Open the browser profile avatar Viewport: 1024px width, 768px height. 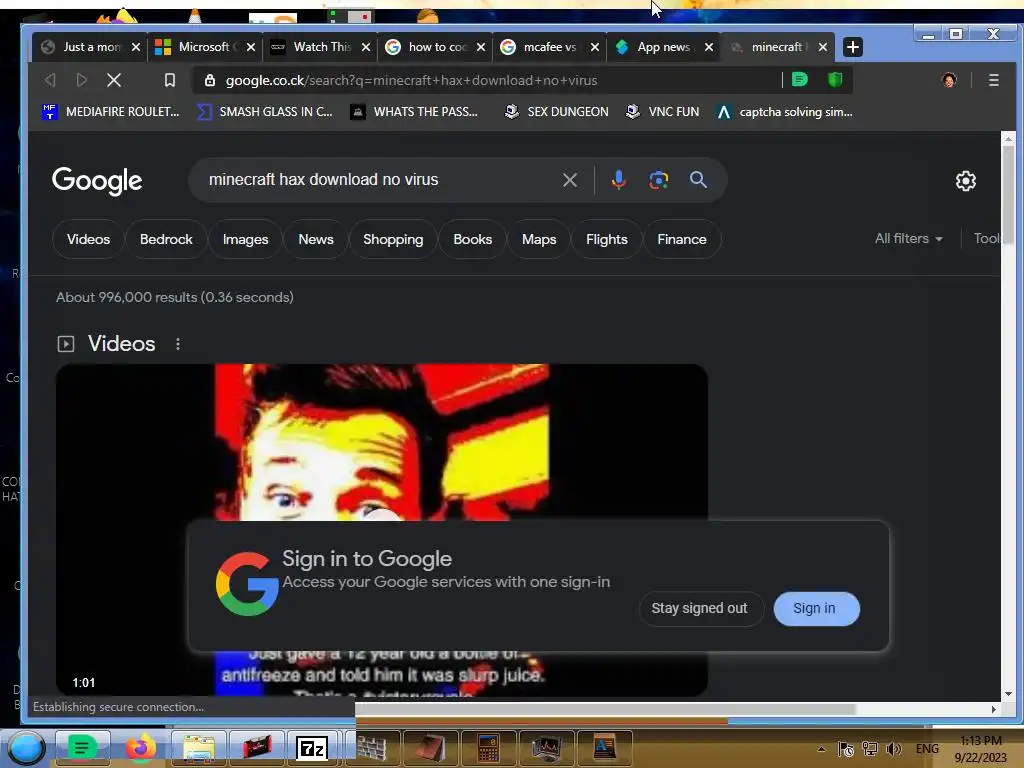[x=949, y=80]
